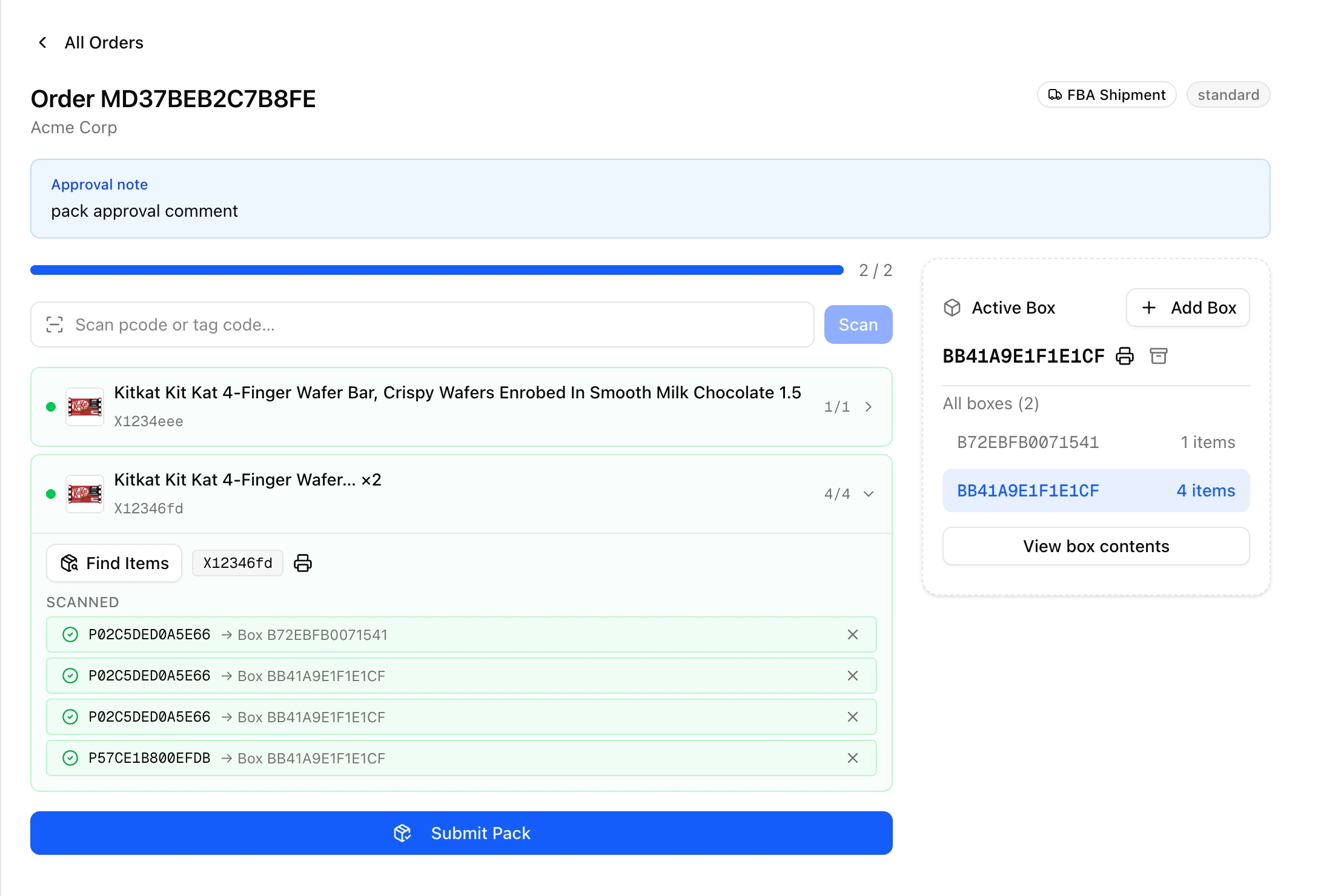The image size is (1318, 896).
Task: Archive box BB41A9E1F1E1CF with archive icon
Action: pos(1159,356)
